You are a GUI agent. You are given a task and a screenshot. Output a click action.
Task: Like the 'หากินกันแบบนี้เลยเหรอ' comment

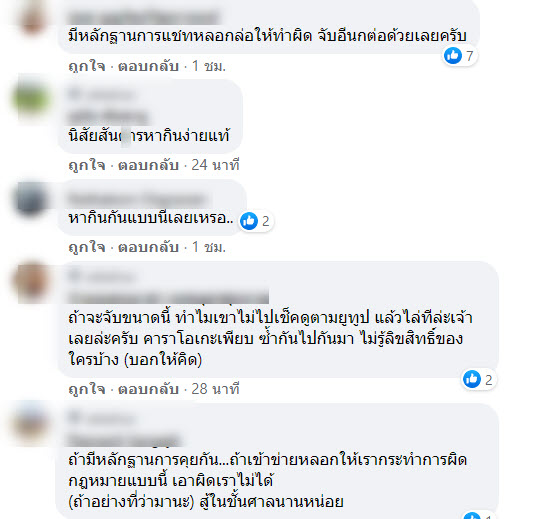point(87,247)
